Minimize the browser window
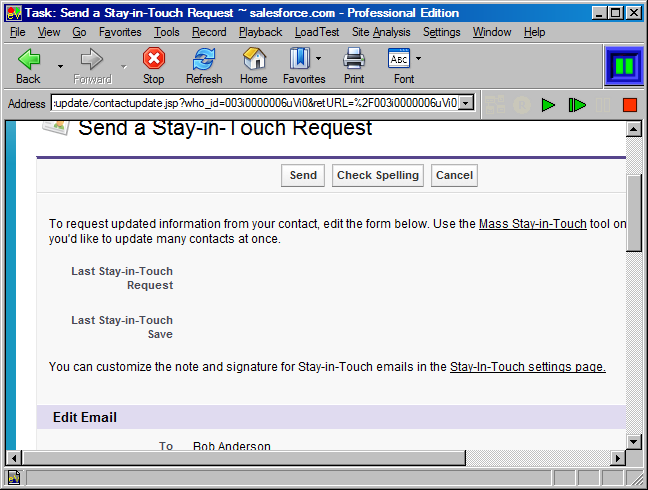The width and height of the screenshot is (648, 490). [599, 13]
